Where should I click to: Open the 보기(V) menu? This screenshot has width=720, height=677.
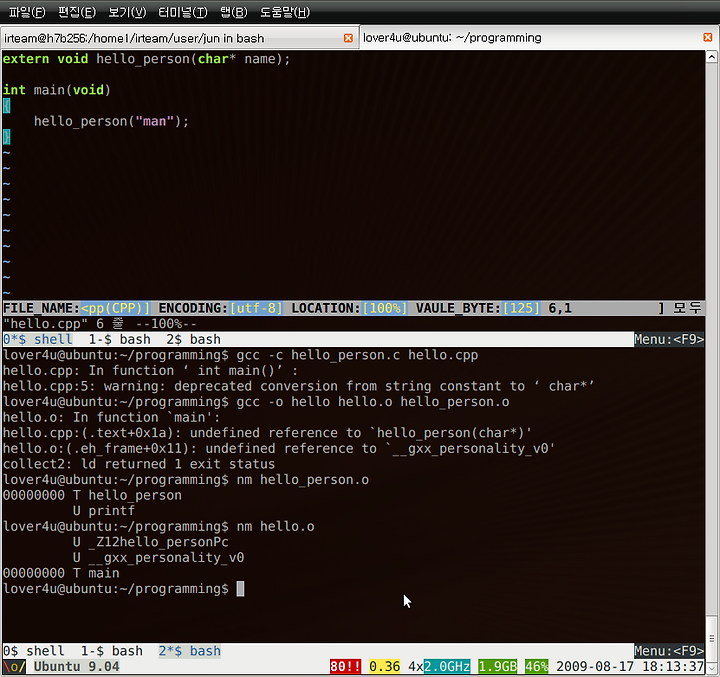click(127, 12)
